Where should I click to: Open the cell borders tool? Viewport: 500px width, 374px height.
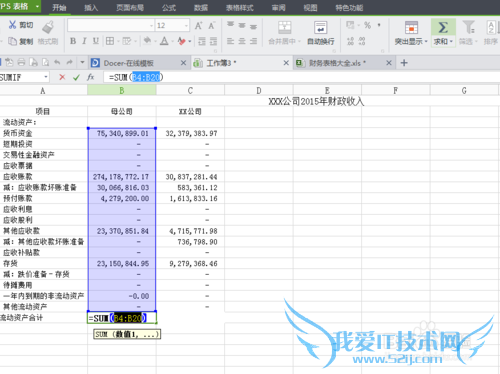pyautogui.click(x=110, y=41)
